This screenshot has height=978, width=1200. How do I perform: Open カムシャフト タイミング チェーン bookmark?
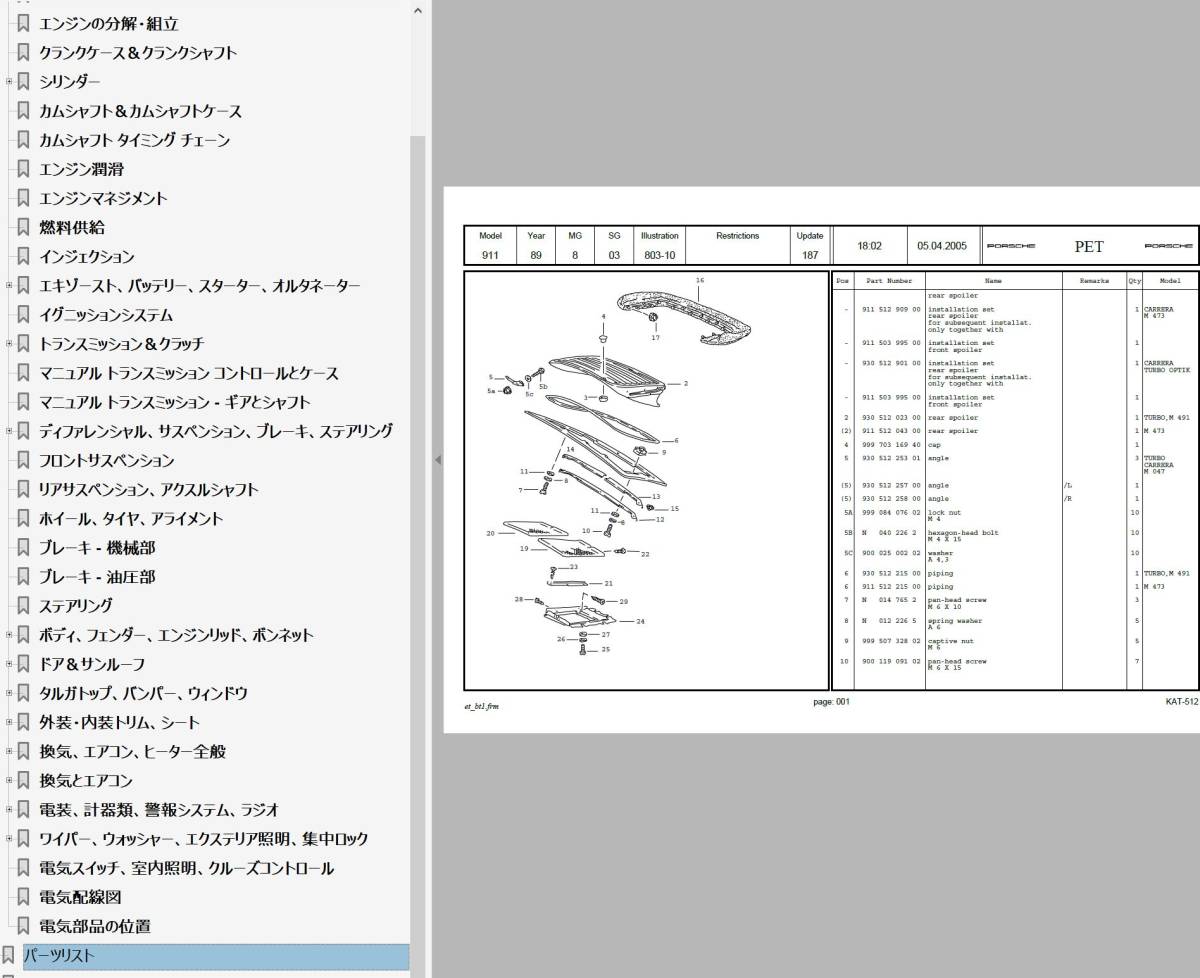(134, 140)
